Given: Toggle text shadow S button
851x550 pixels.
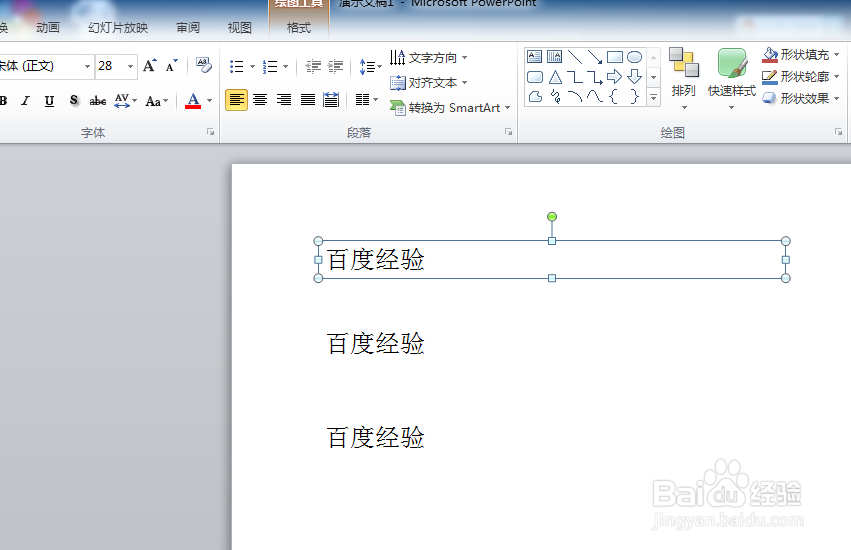Looking at the screenshot, I should pos(74,100).
